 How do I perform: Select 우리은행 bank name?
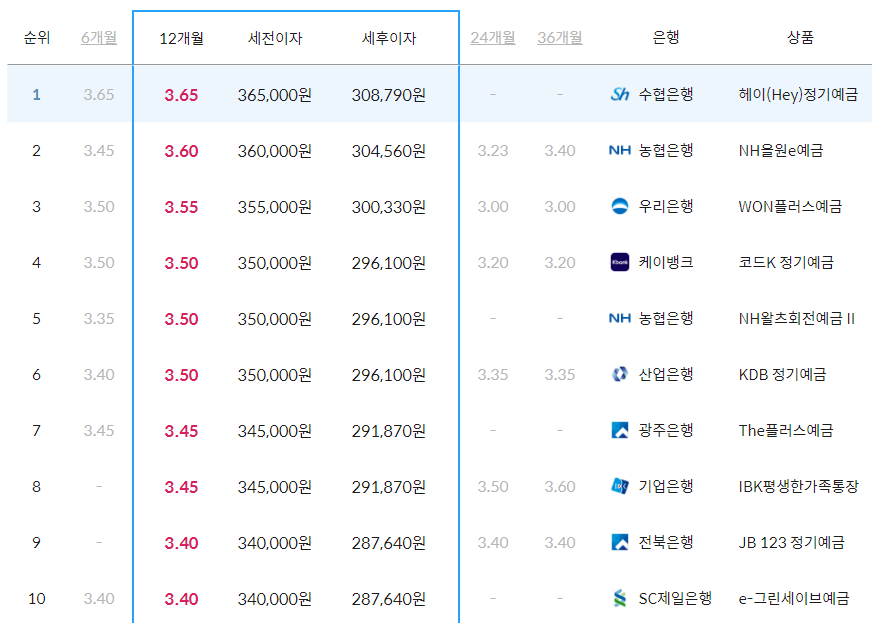click(666, 206)
